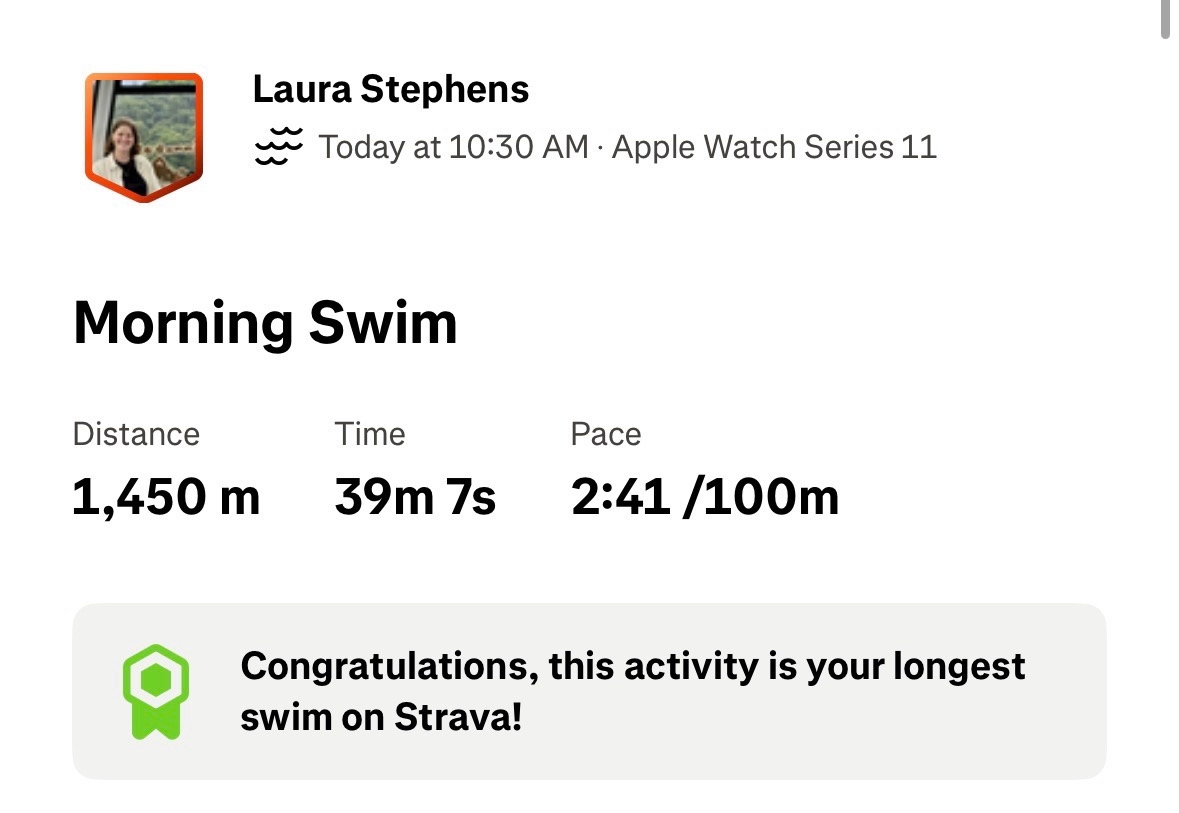
Task: Click the vertical scrollbar thumb
Action: pos(1165,20)
